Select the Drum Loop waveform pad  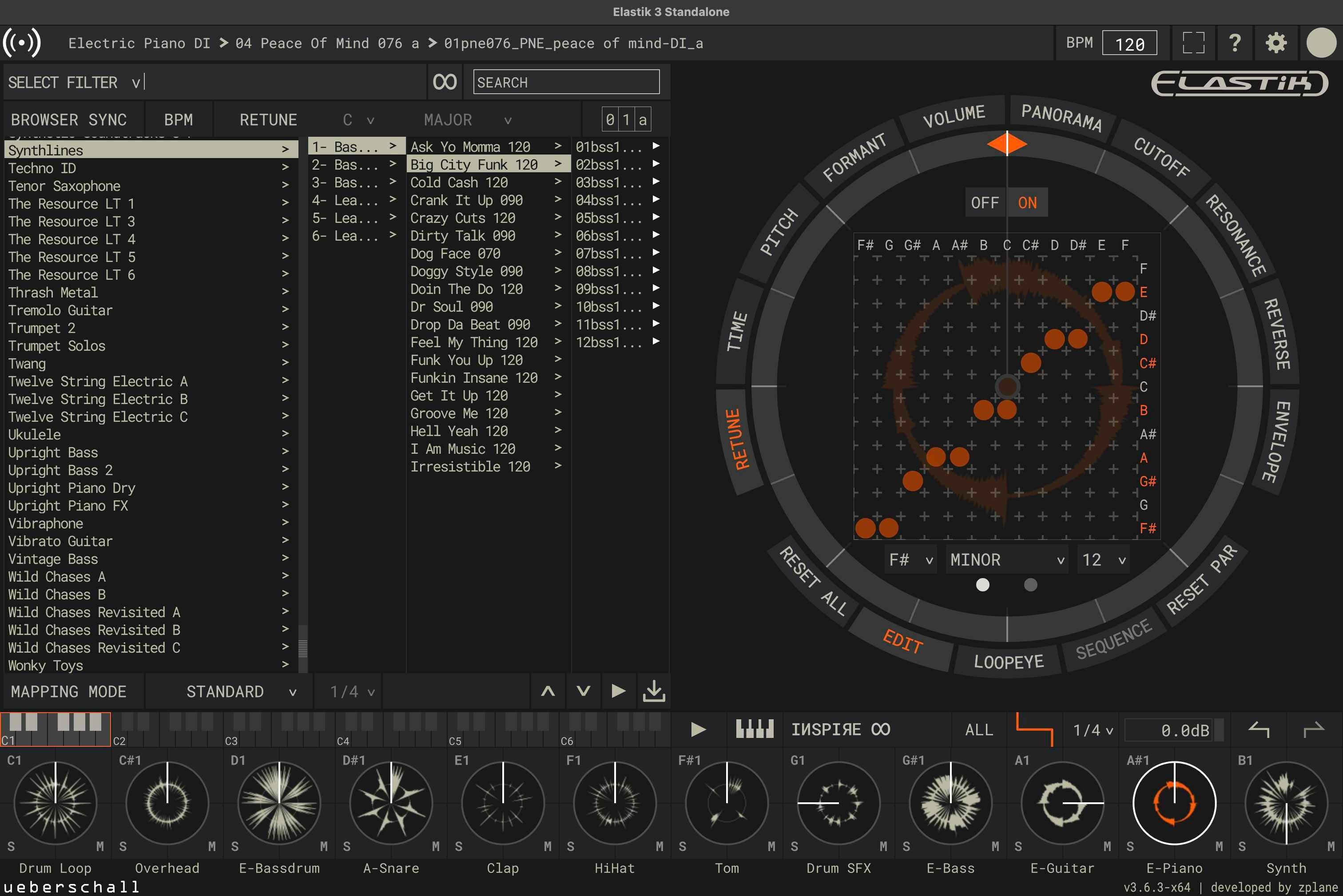(56, 803)
